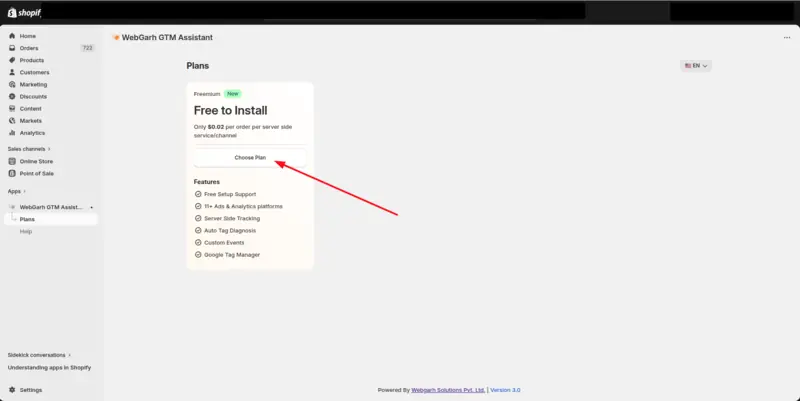Click the Custom Events feature text
This screenshot has width=800, height=401.
pyautogui.click(x=224, y=242)
